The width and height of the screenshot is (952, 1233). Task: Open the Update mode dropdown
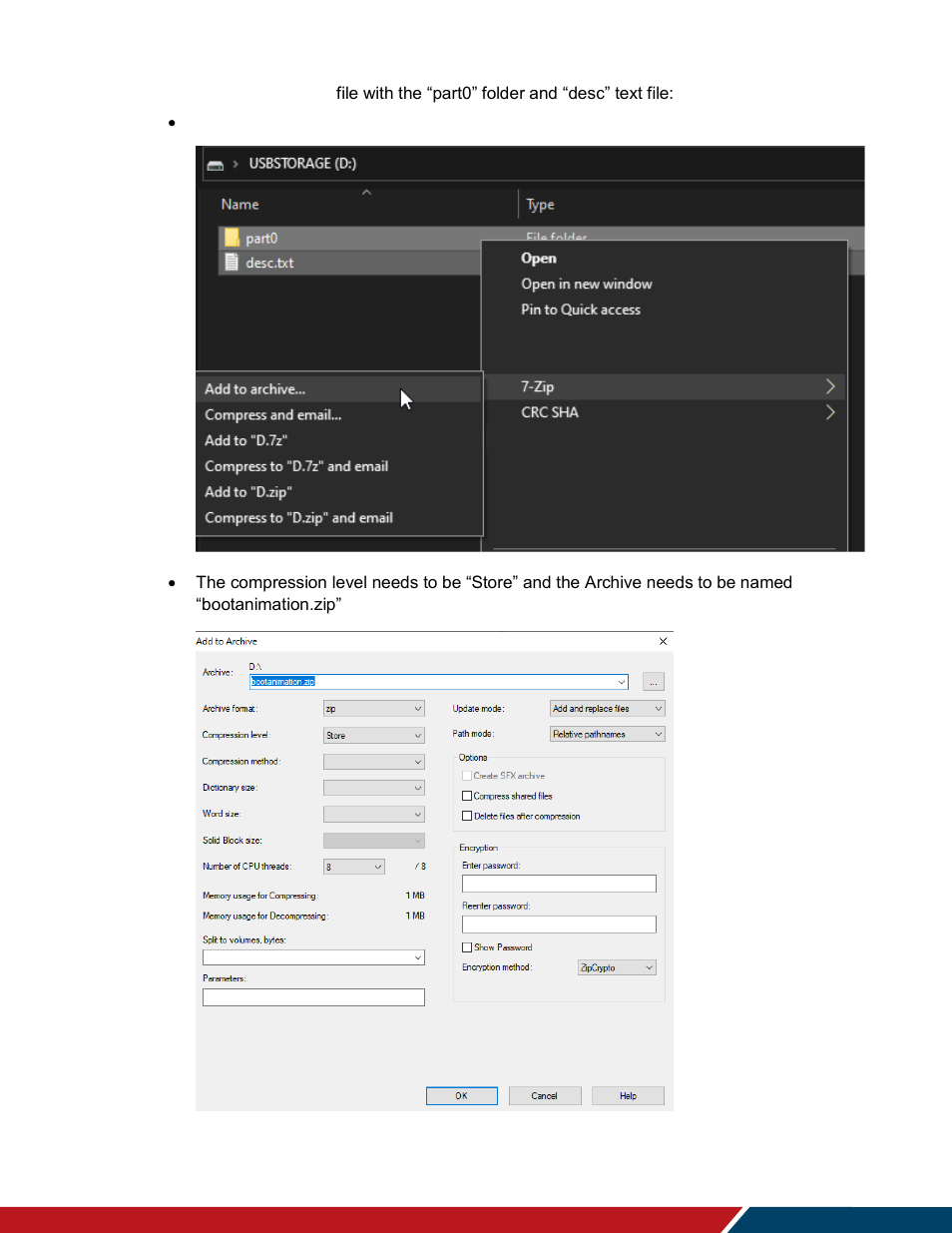tap(607, 709)
